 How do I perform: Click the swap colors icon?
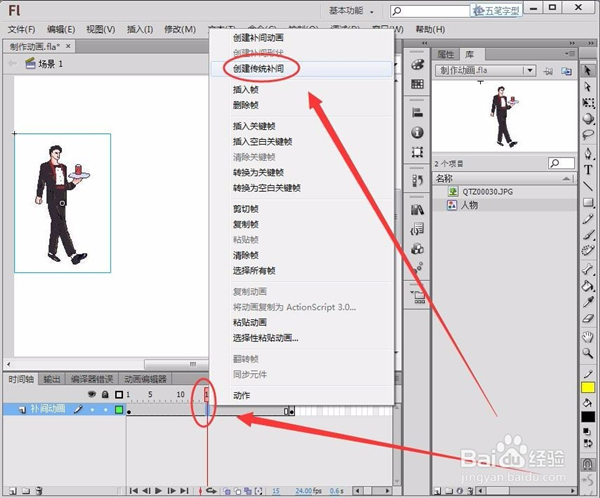pos(587,443)
